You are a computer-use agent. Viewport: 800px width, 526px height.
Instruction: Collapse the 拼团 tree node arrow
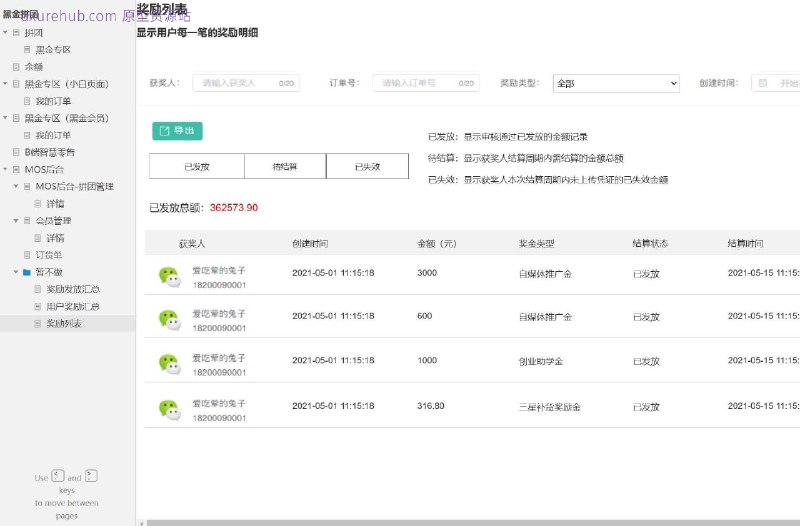(6, 33)
